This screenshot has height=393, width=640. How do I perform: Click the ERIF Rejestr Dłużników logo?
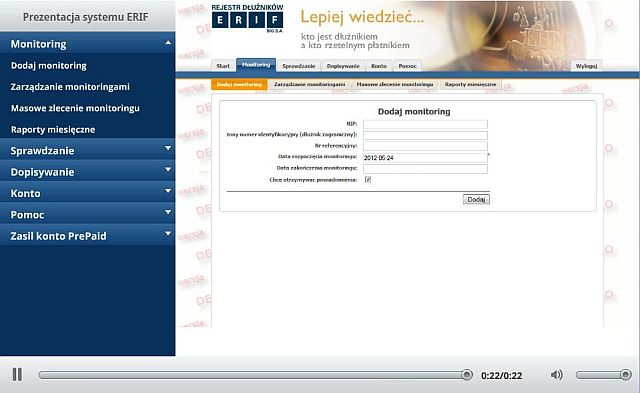247,18
